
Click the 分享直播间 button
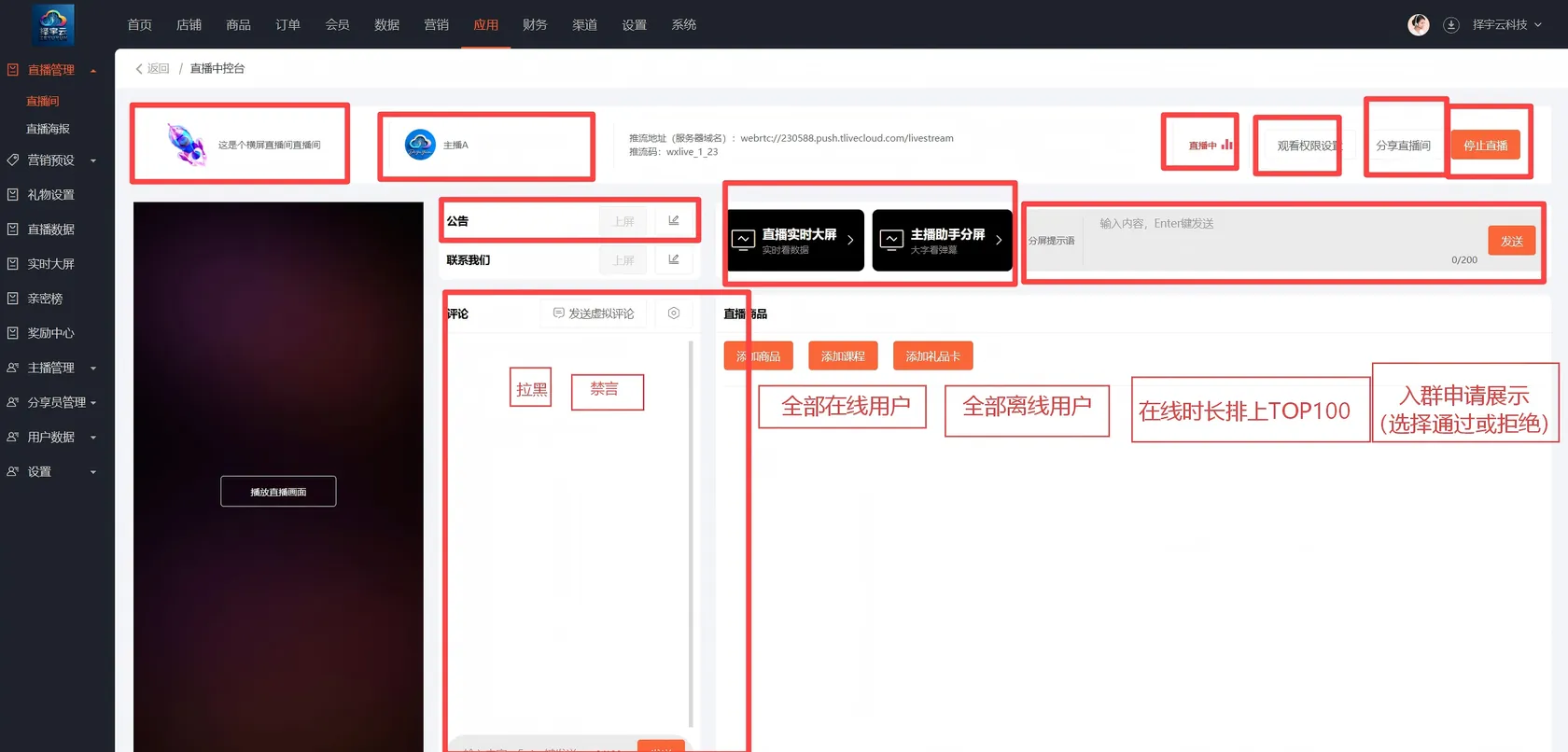tap(1404, 146)
